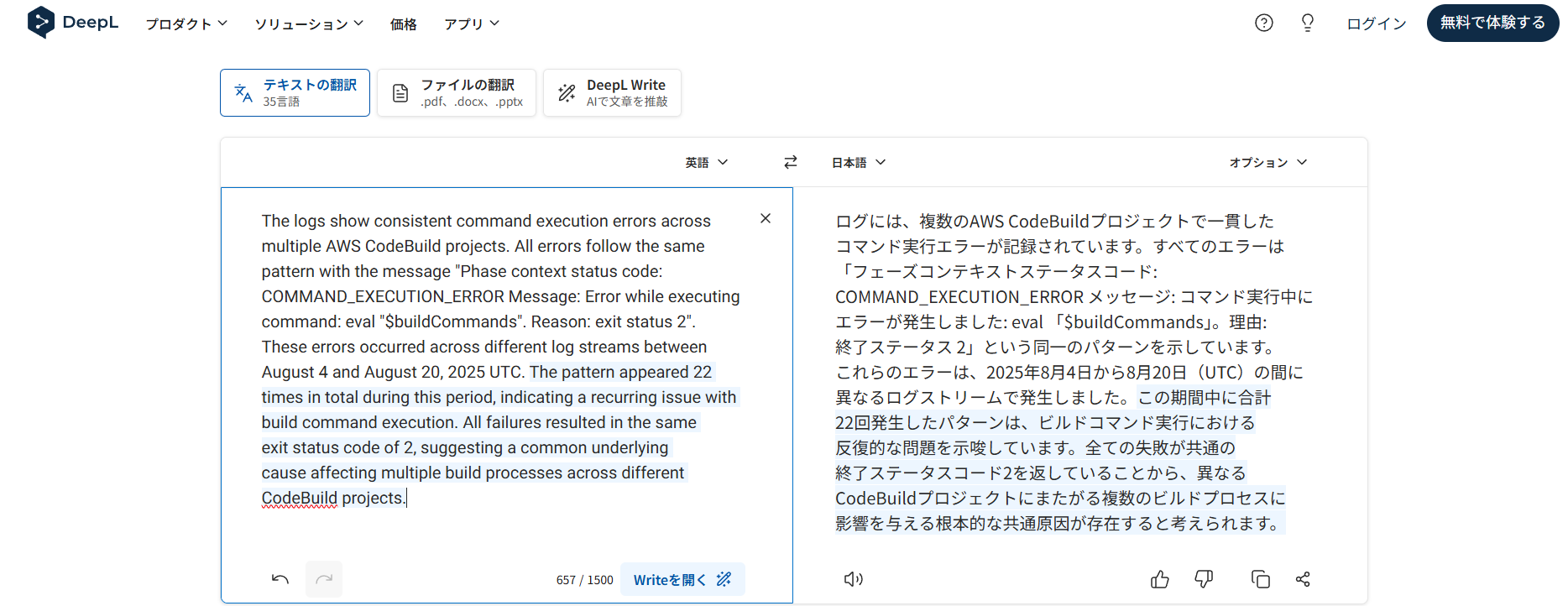The image size is (1568, 606).
Task: Expand the オプション dropdown
Action: [1267, 162]
